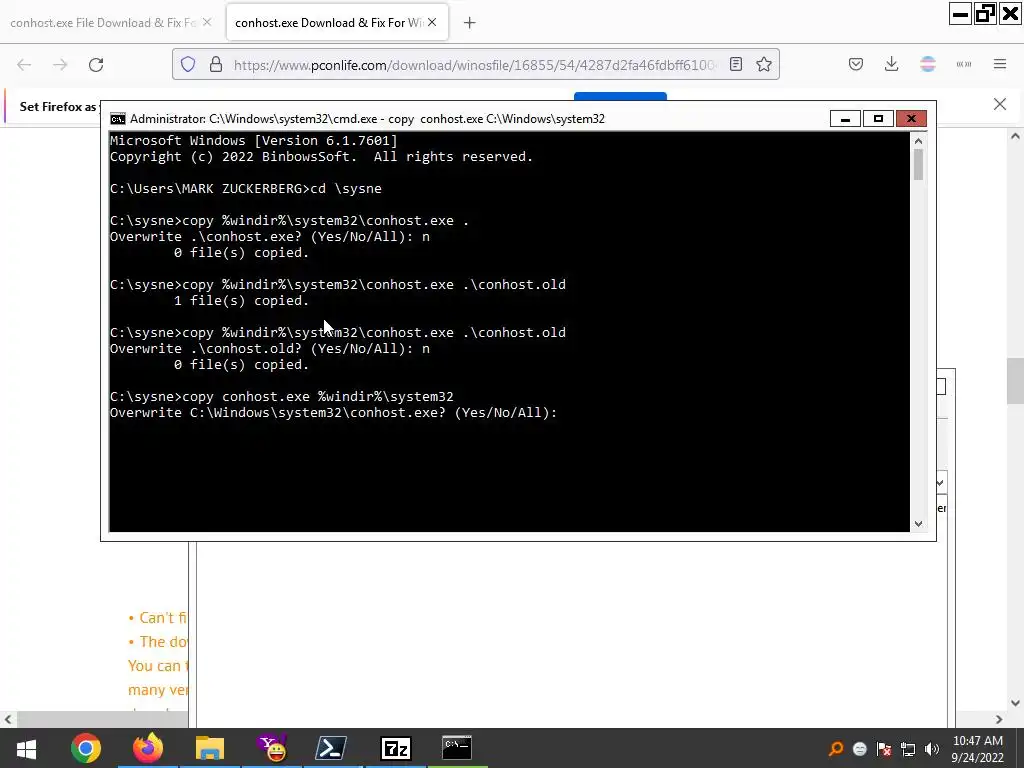Image resolution: width=1024 pixels, height=768 pixels.
Task: Open the Windows Start menu
Action: point(26,748)
